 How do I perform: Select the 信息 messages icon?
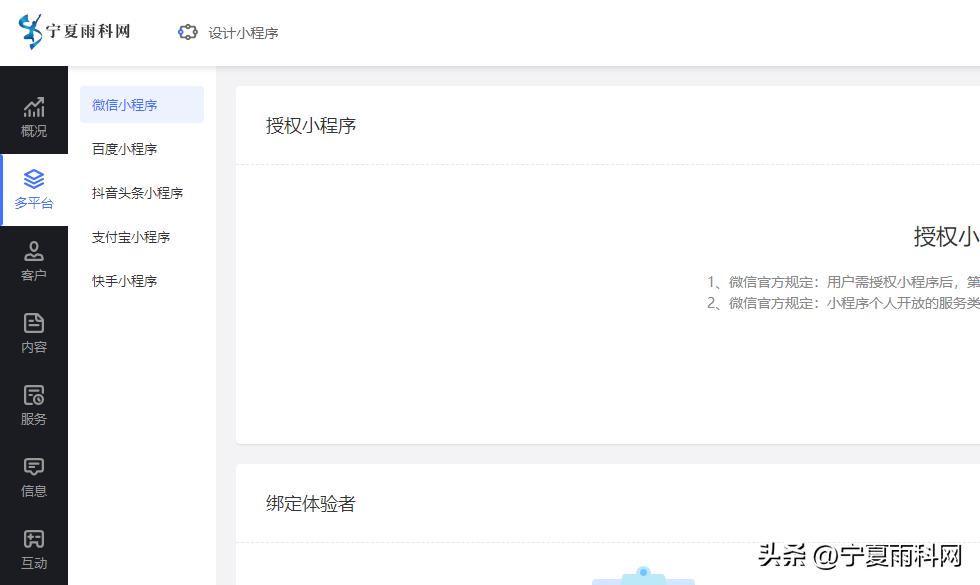pyautogui.click(x=33, y=477)
